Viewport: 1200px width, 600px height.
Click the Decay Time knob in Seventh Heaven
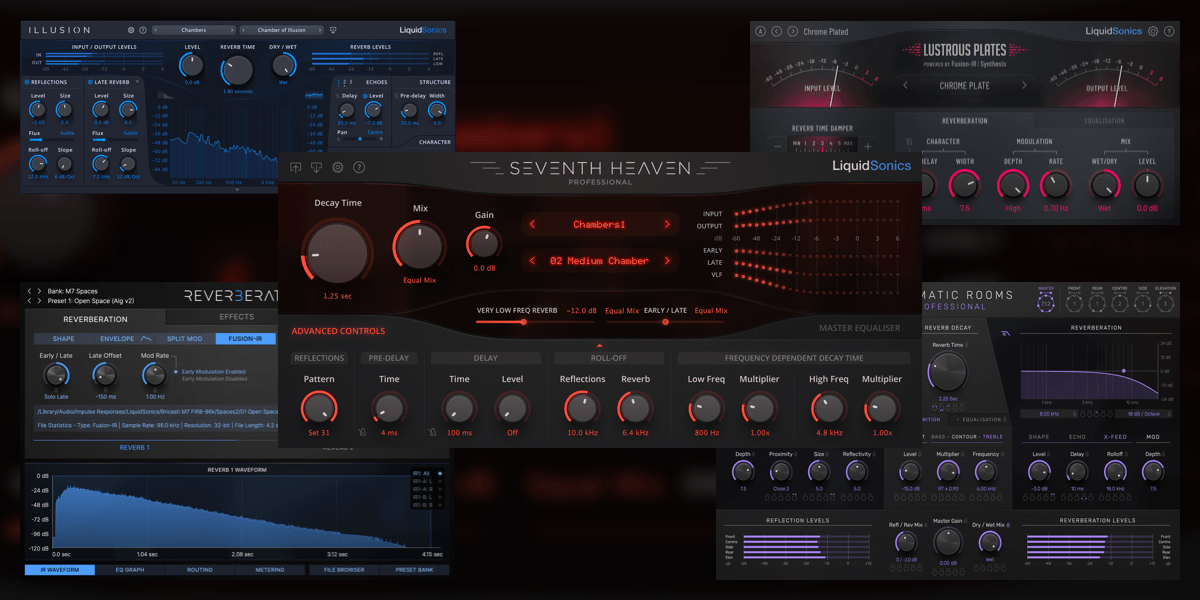point(337,251)
